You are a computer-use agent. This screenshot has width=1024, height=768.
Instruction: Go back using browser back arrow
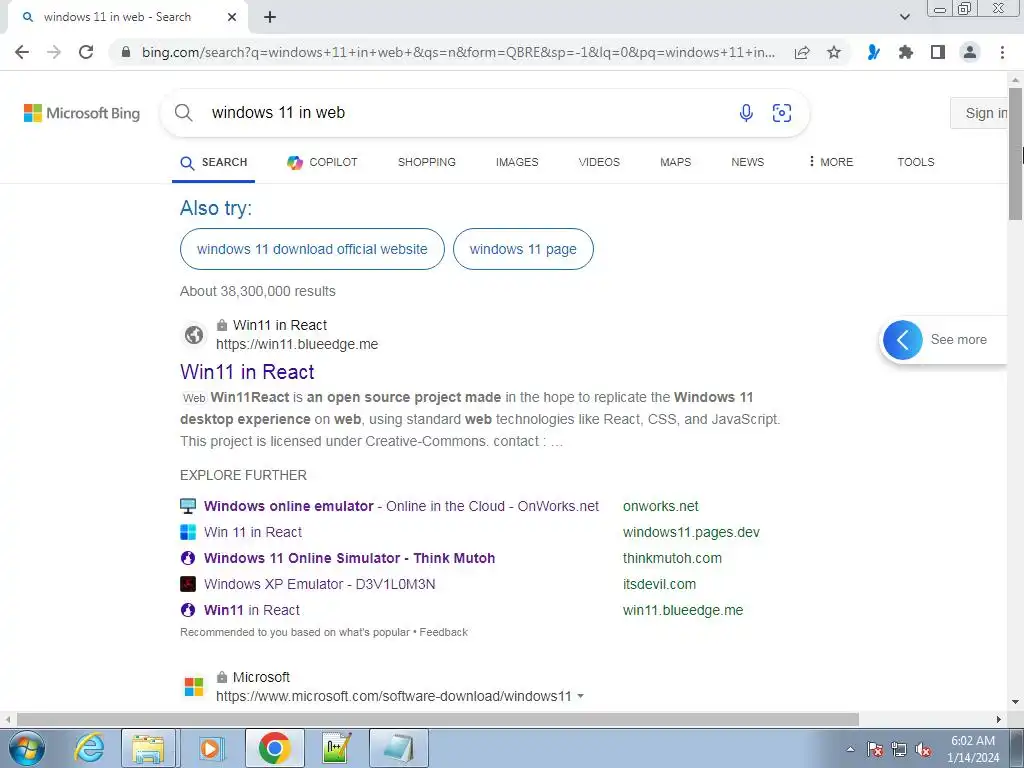[x=22, y=52]
